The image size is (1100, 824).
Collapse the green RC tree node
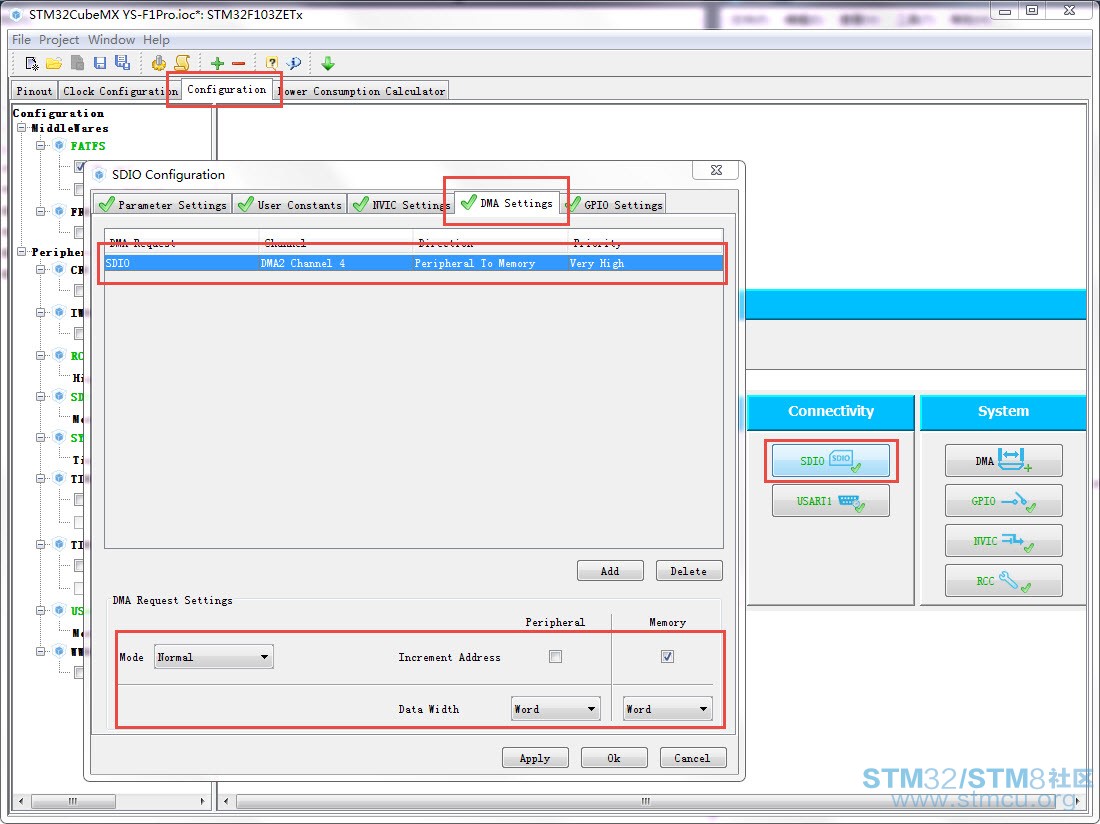tap(41, 356)
